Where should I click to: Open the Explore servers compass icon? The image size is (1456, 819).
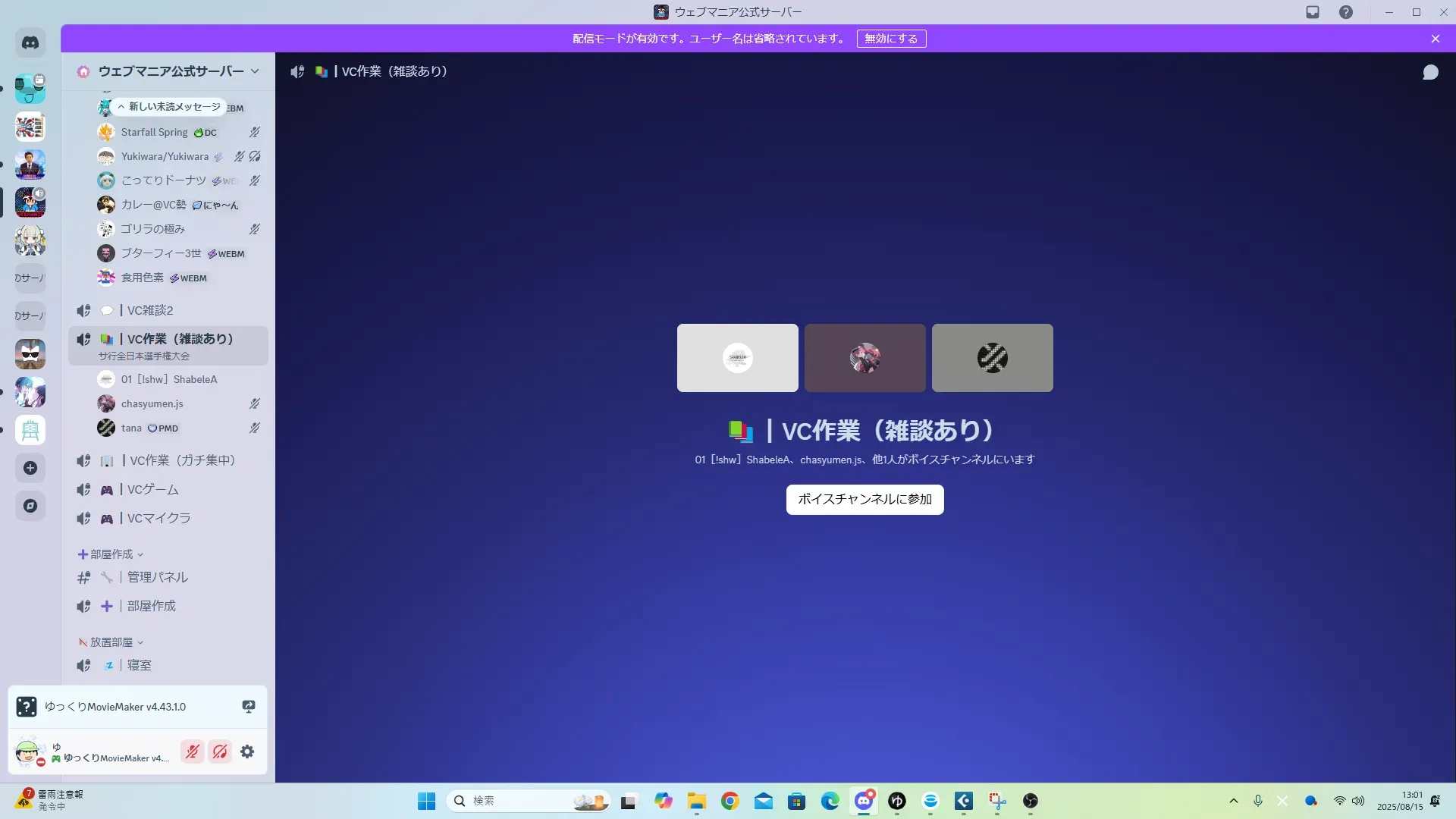30,506
